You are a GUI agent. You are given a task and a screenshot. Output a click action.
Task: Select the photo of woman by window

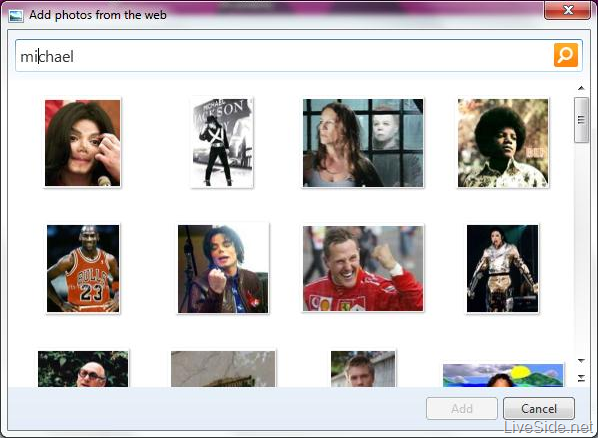[x=363, y=143]
